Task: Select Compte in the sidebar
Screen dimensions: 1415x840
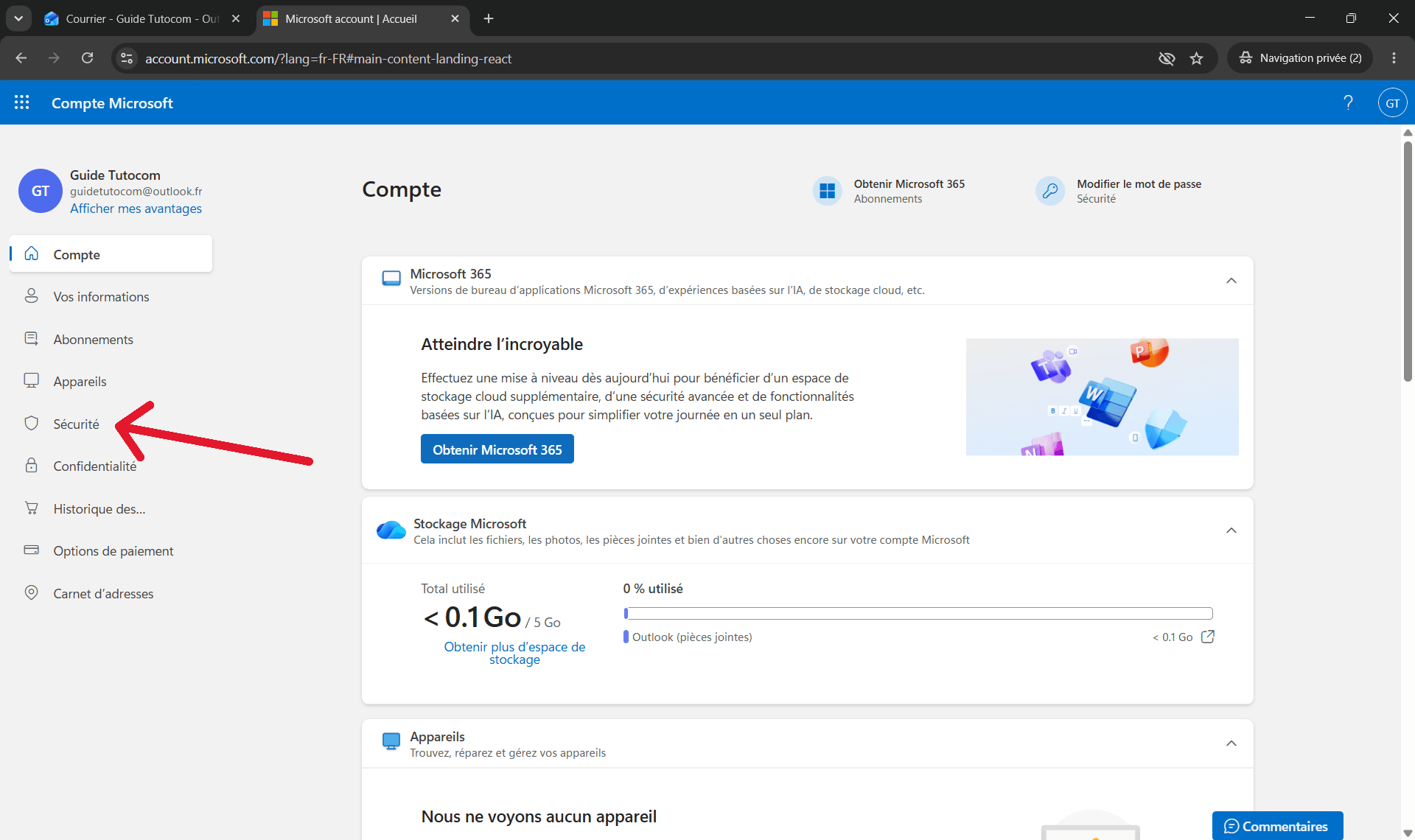Action: coord(111,254)
